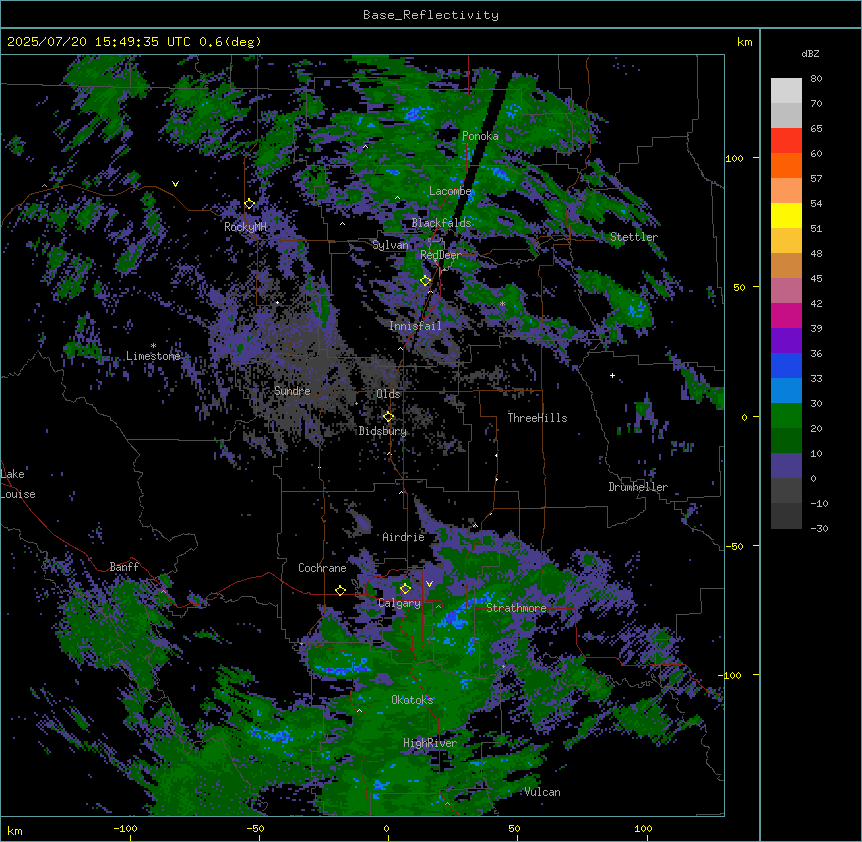
Task: Click the HighRiver city label
Action: click(430, 743)
